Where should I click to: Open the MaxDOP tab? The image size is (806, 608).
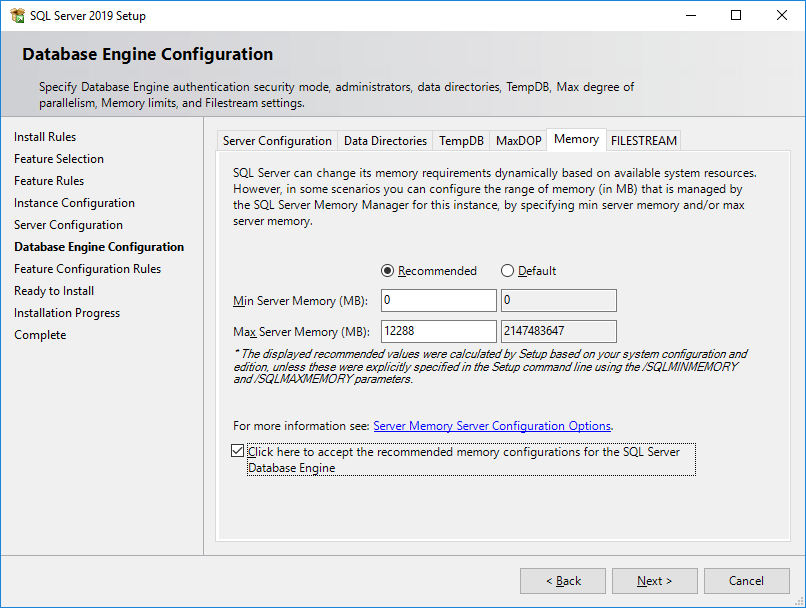coord(518,141)
